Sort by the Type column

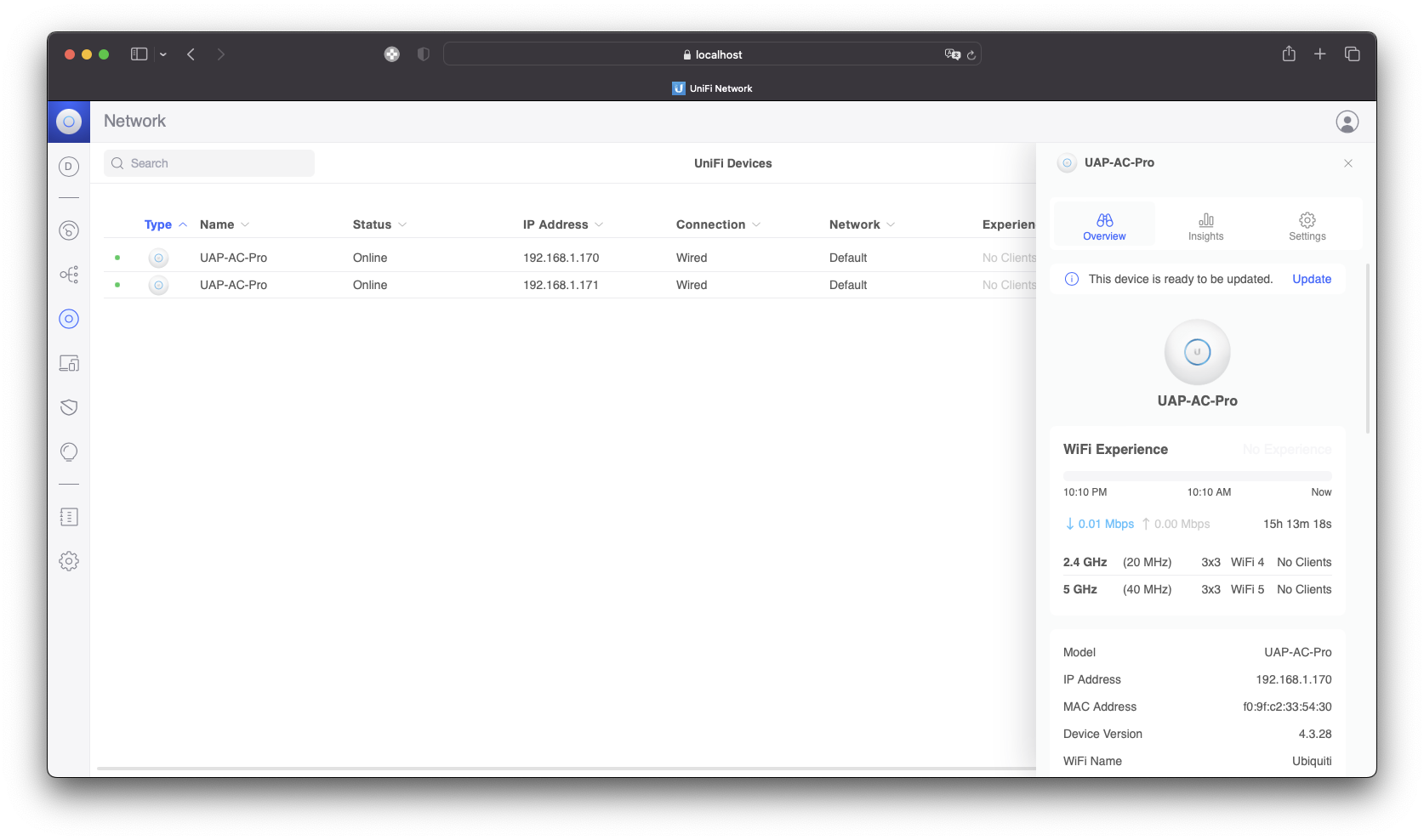[166, 224]
